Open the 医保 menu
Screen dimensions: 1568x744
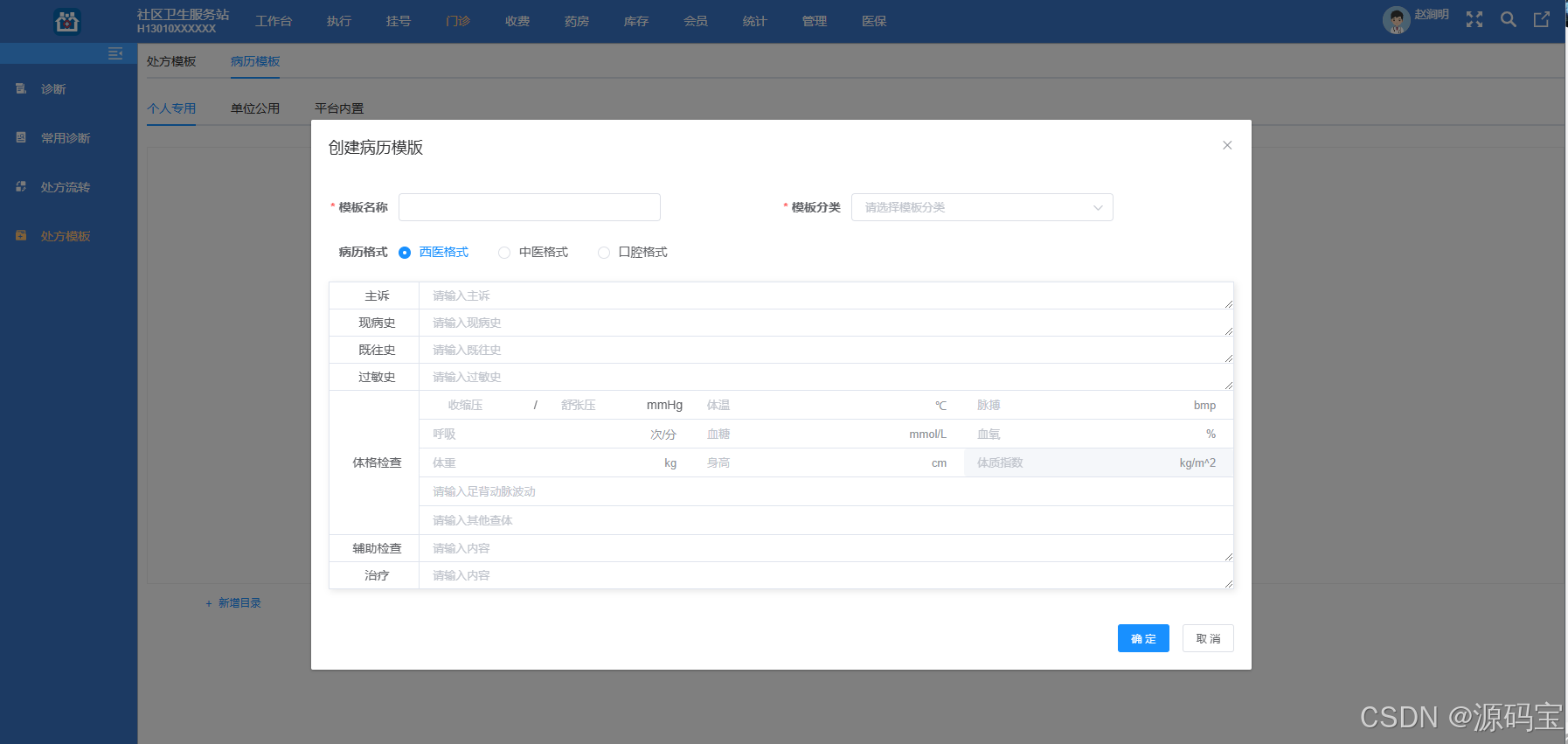pyautogui.click(x=874, y=21)
